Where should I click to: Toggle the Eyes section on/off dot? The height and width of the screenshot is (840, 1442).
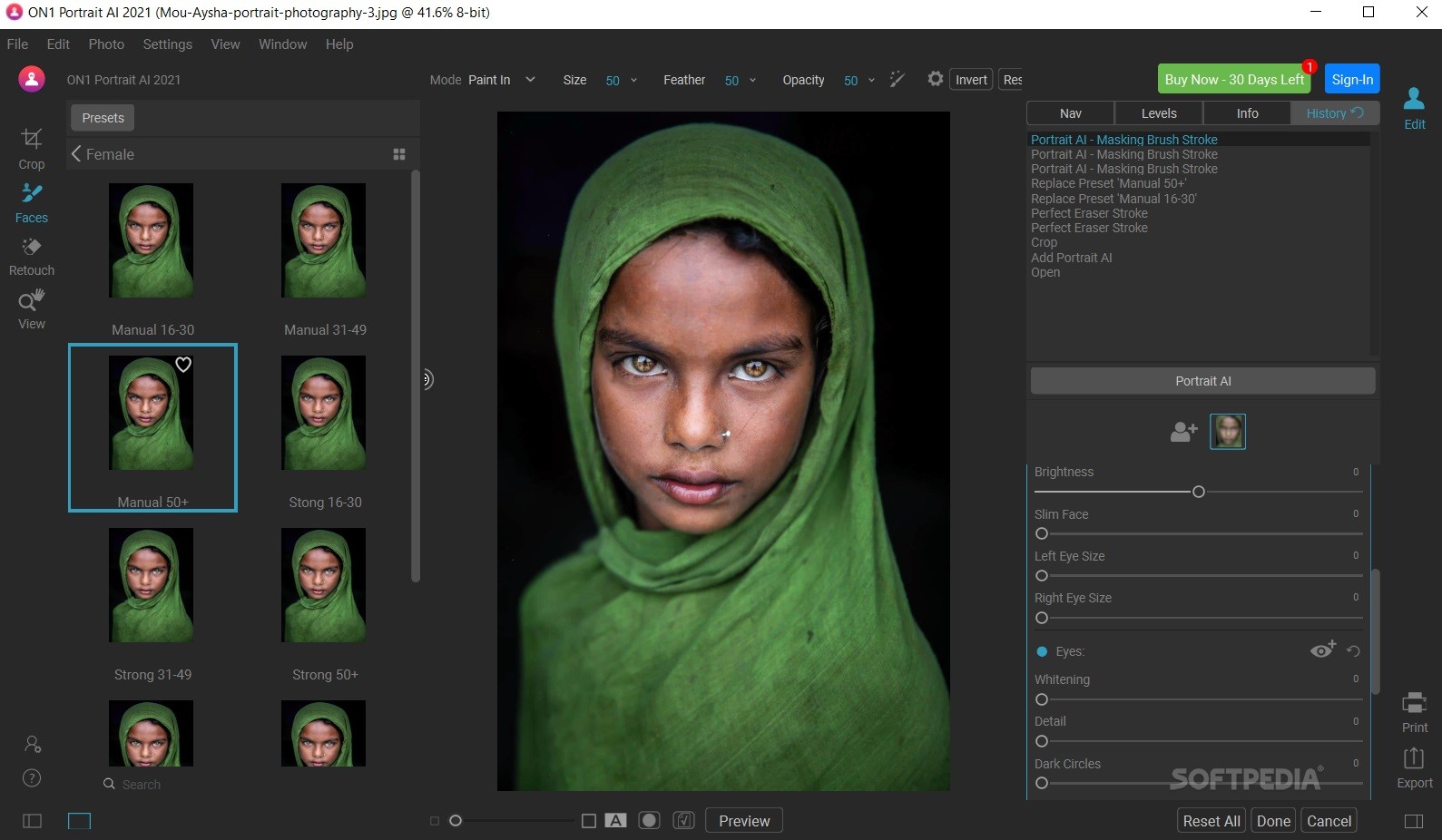click(1042, 651)
